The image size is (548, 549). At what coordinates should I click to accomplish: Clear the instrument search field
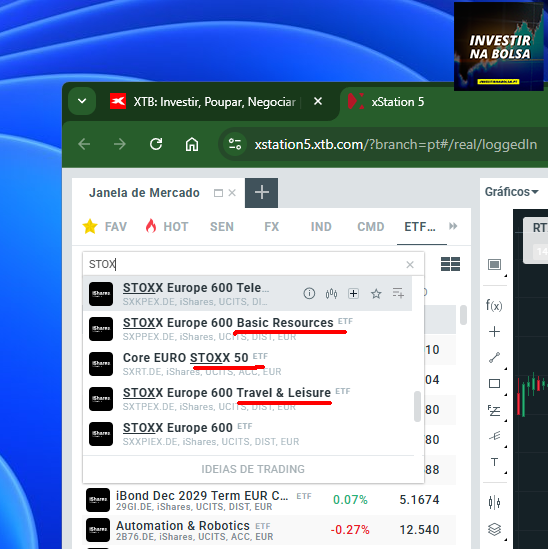(410, 265)
